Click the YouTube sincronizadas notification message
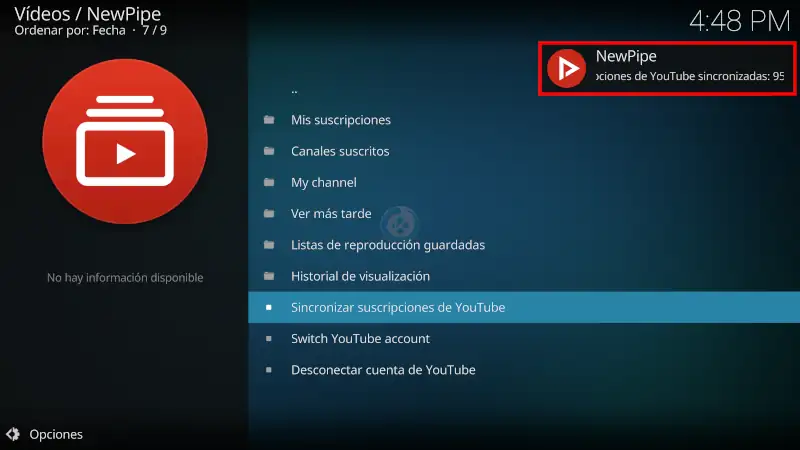Image resolution: width=800 pixels, height=450 pixels. [690, 77]
